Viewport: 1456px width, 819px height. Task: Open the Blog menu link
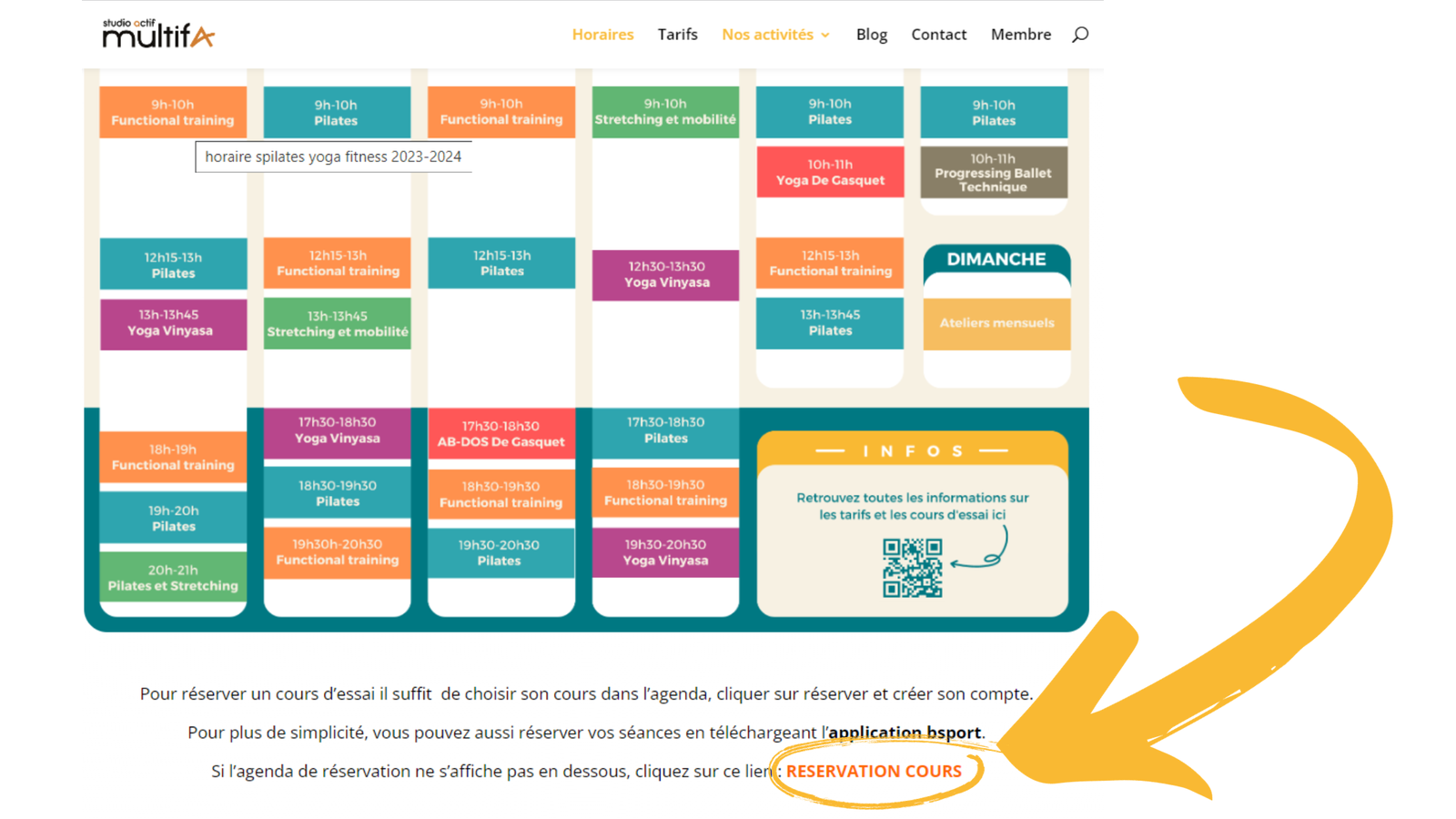click(871, 35)
